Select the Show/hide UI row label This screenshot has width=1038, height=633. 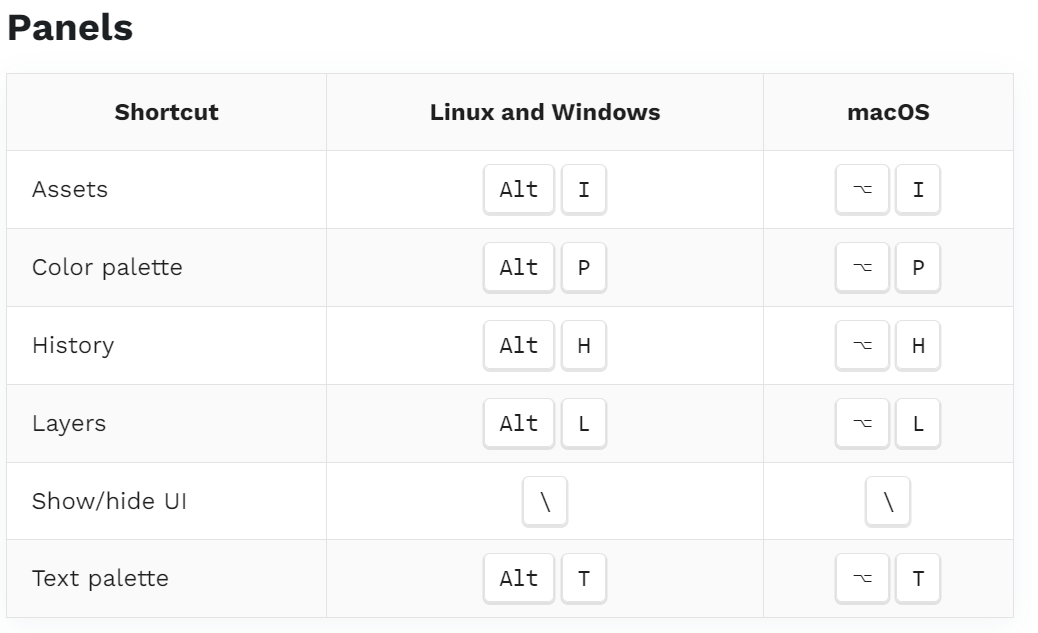(109, 501)
